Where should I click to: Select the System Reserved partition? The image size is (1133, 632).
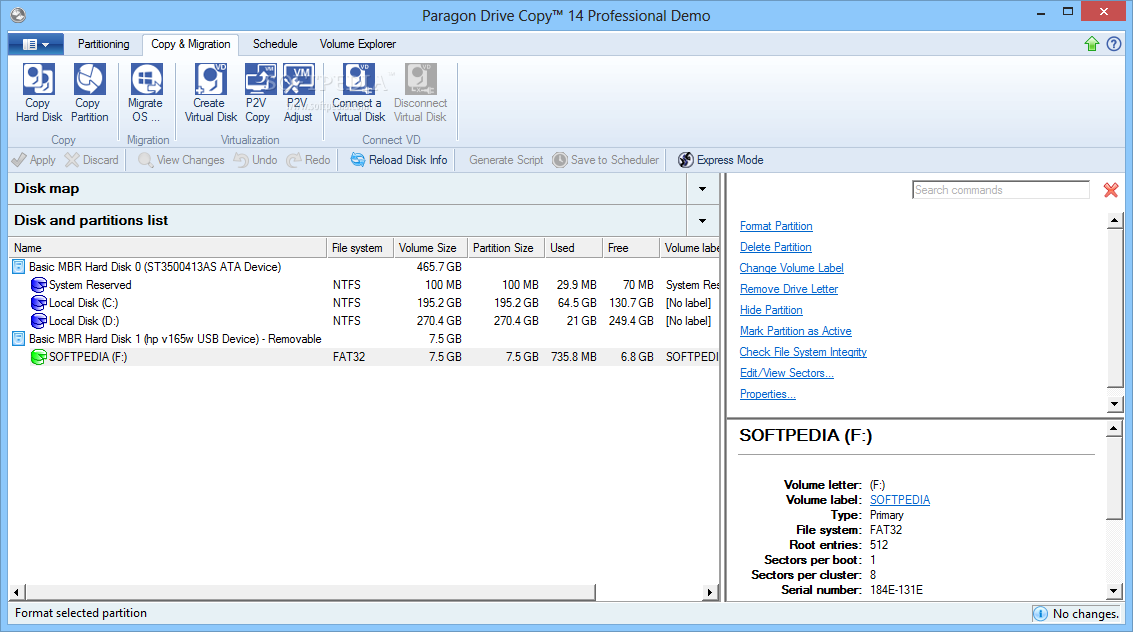364,285
